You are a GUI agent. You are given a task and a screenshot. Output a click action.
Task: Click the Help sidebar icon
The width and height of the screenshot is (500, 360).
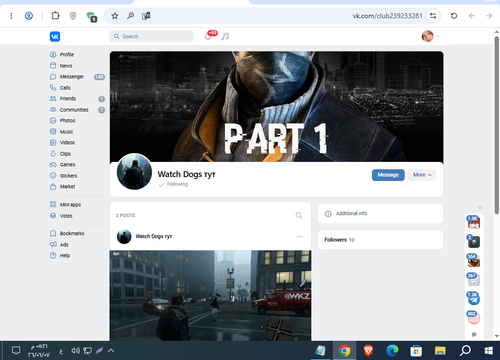(x=53, y=256)
